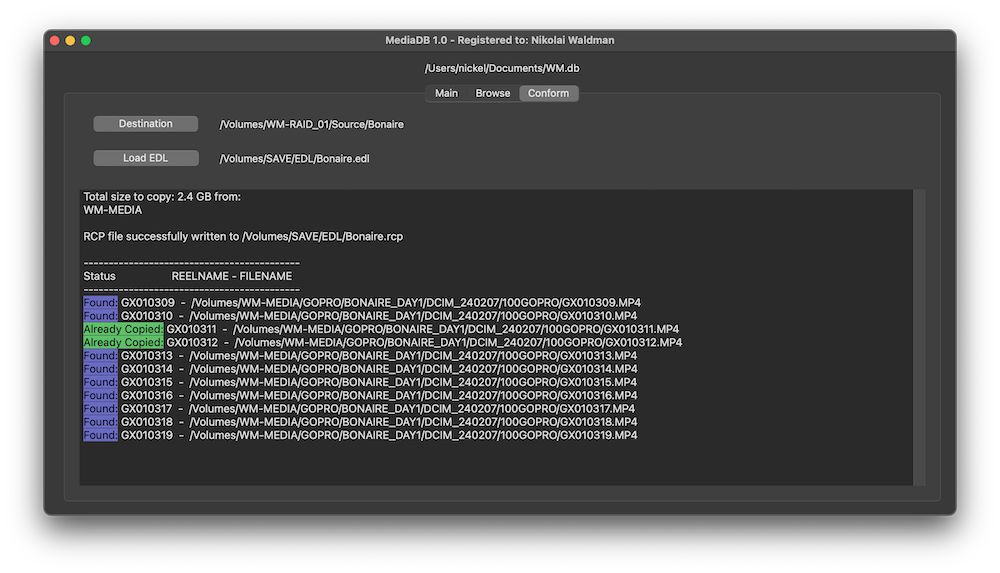Viewport: 1000px width, 573px height.
Task: Maximize the window using green button
Action: click(x=86, y=40)
